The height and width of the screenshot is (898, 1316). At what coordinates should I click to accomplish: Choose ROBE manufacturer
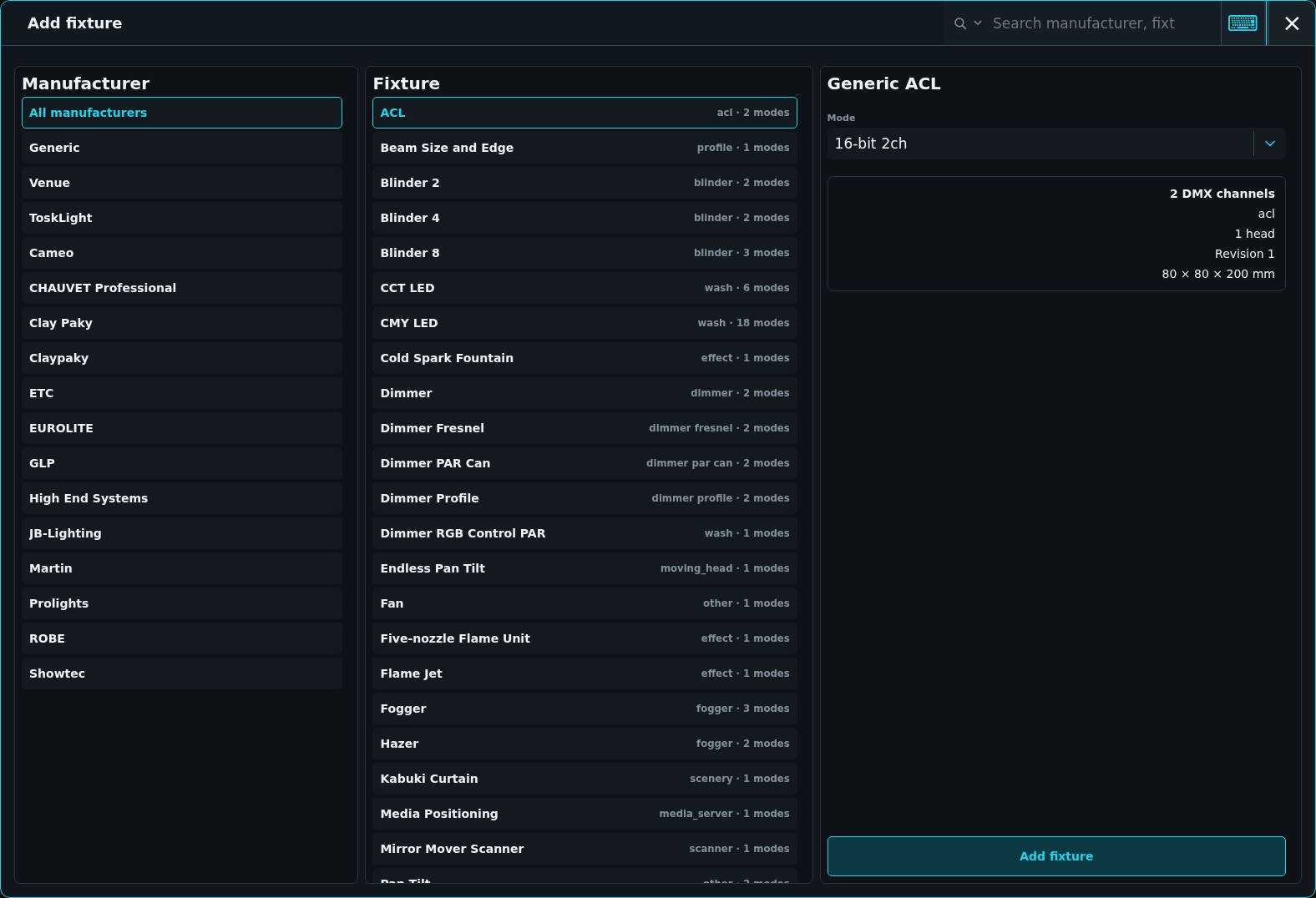click(x=182, y=638)
